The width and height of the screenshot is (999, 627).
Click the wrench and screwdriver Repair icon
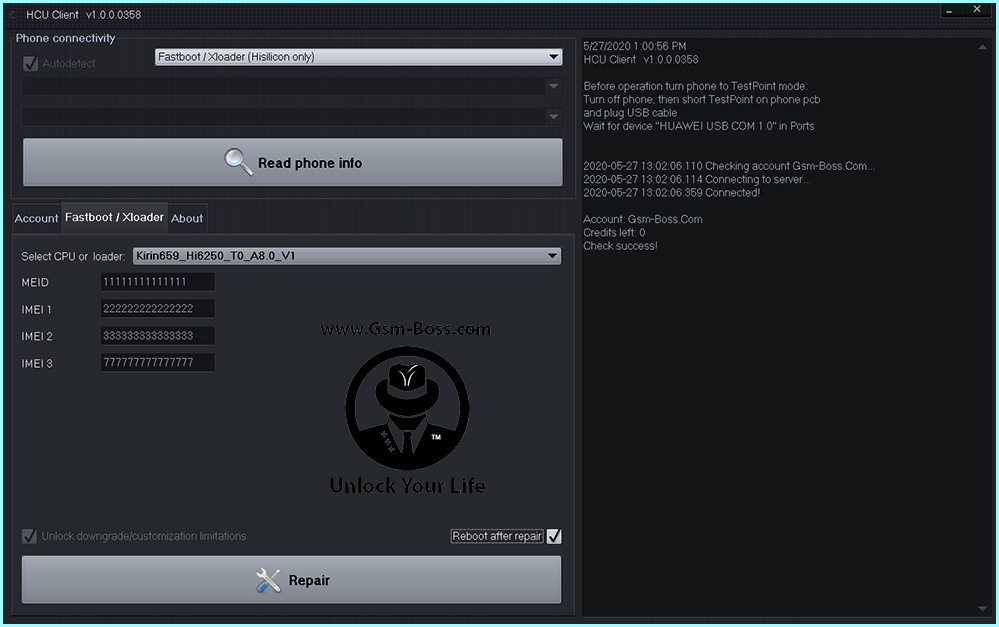click(x=268, y=580)
